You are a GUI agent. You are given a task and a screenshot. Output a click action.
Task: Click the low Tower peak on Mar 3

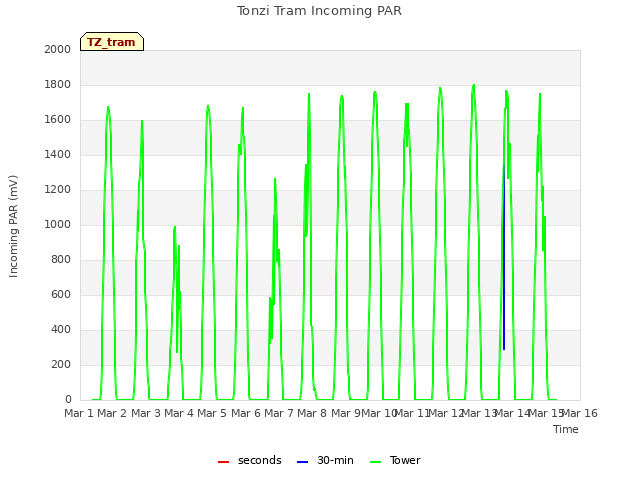(x=175, y=227)
